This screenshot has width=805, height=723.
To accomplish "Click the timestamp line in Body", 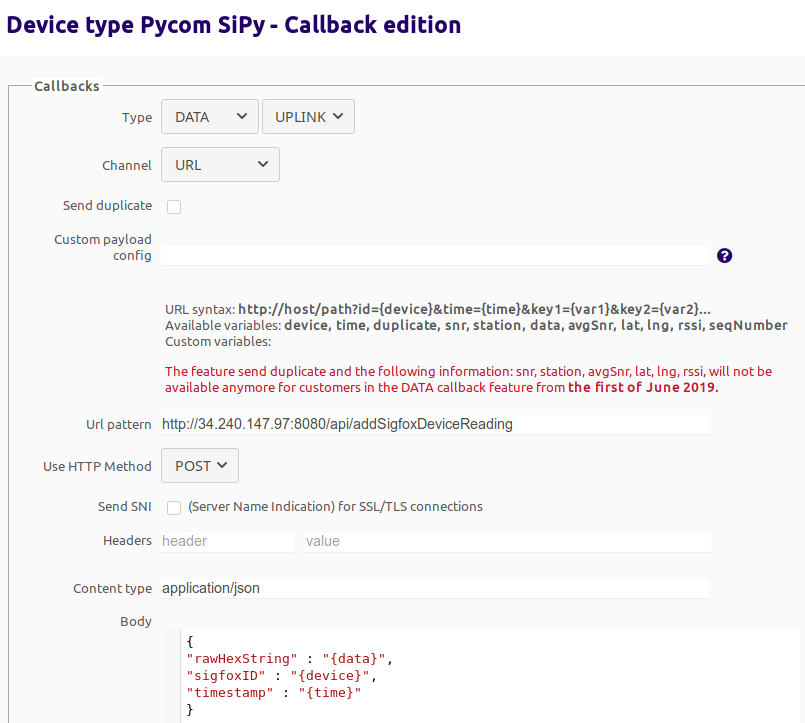I will (x=274, y=693).
